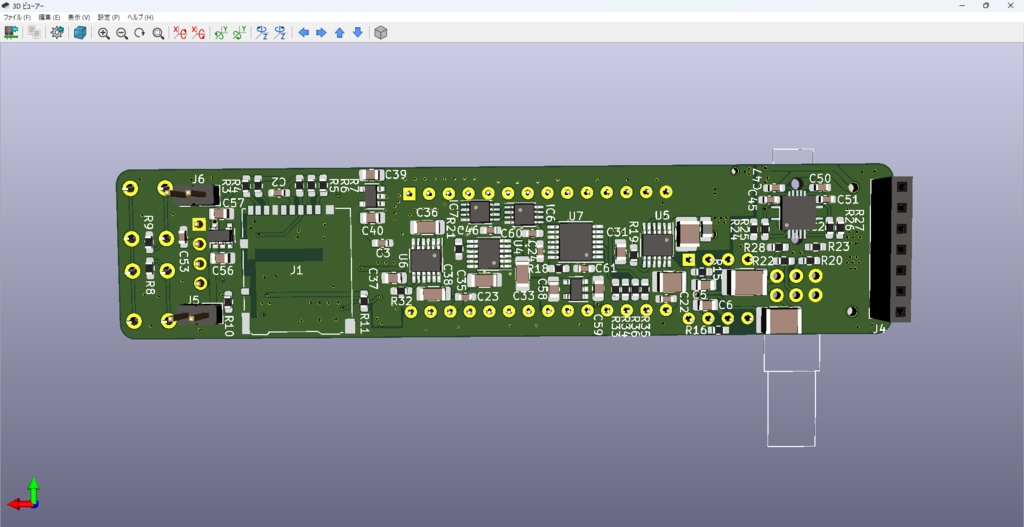The image size is (1024, 527).
Task: Rotate Z counterclockwise
Action: 280,33
